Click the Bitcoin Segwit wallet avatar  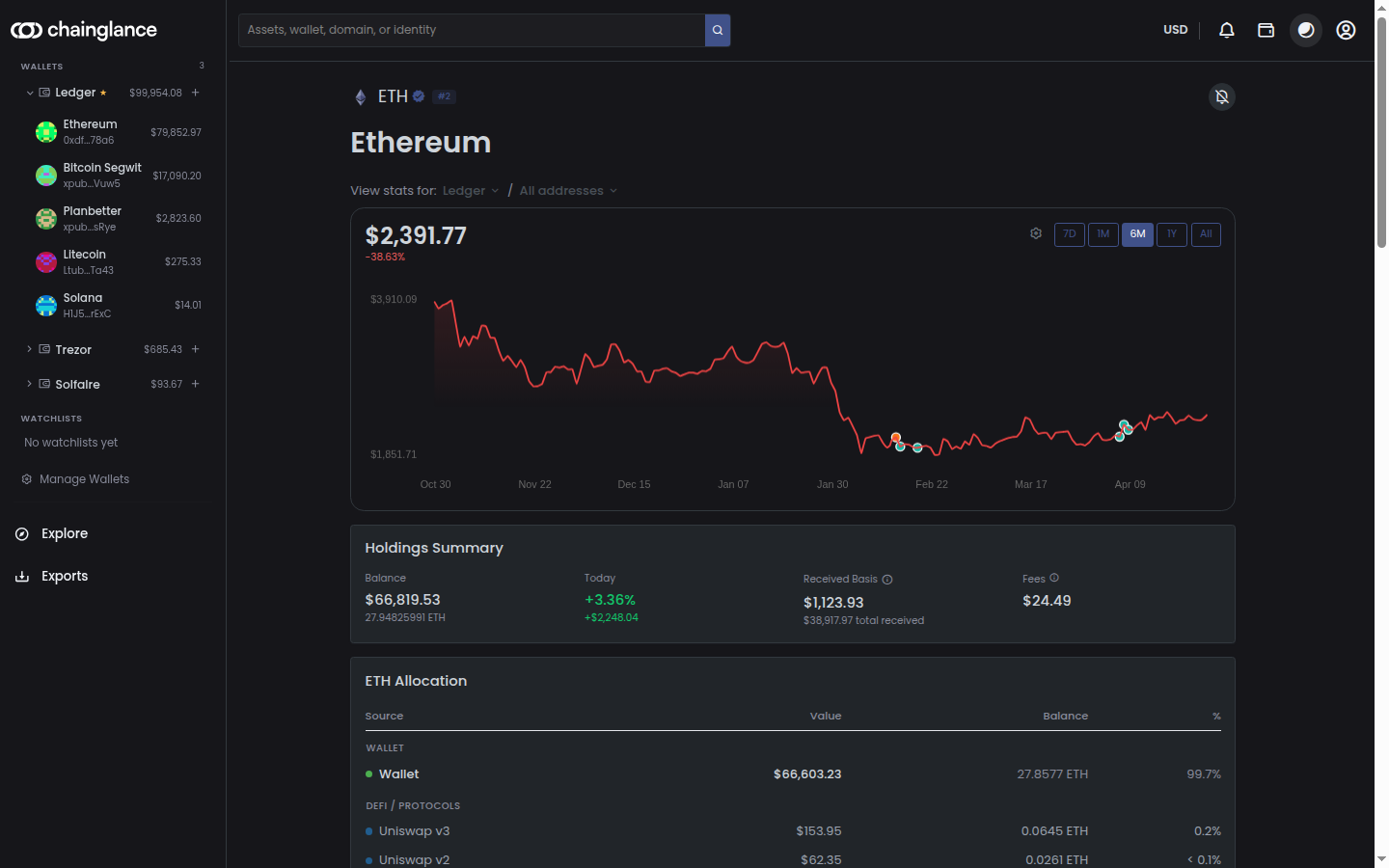click(46, 176)
